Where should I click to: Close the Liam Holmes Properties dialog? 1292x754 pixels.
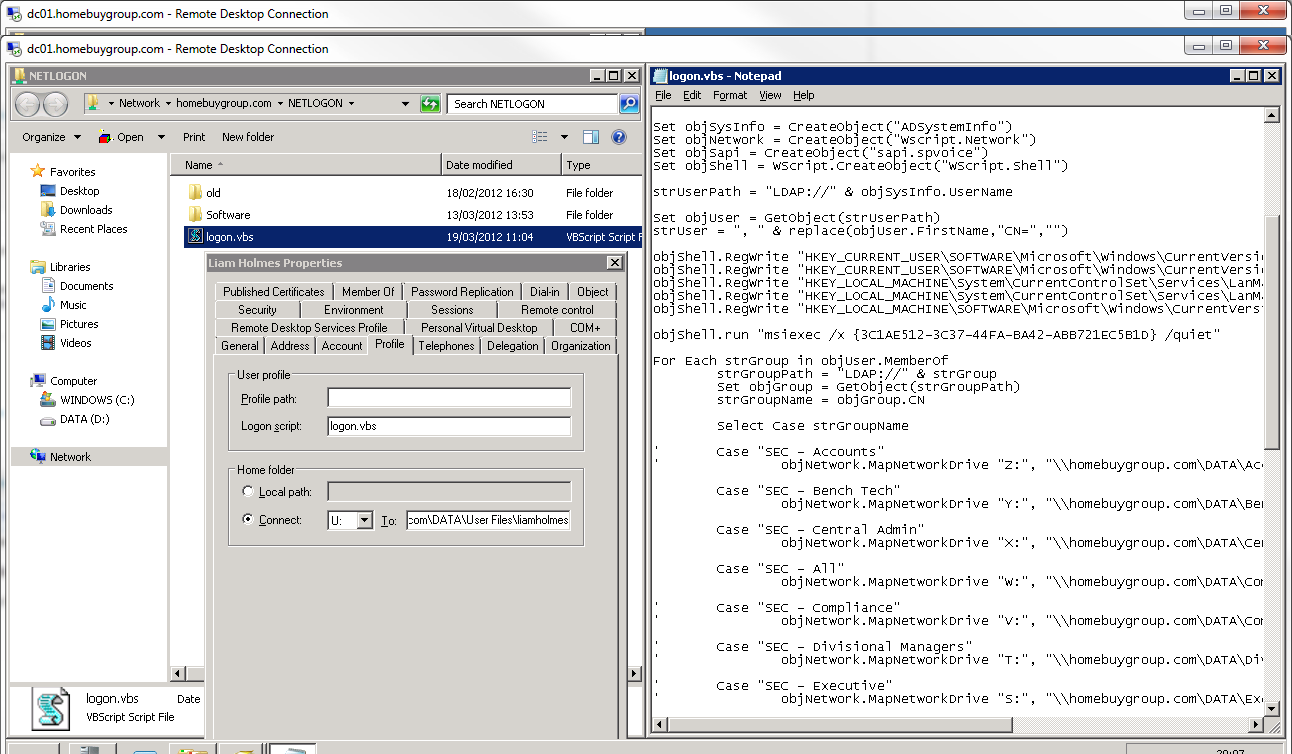coord(614,263)
